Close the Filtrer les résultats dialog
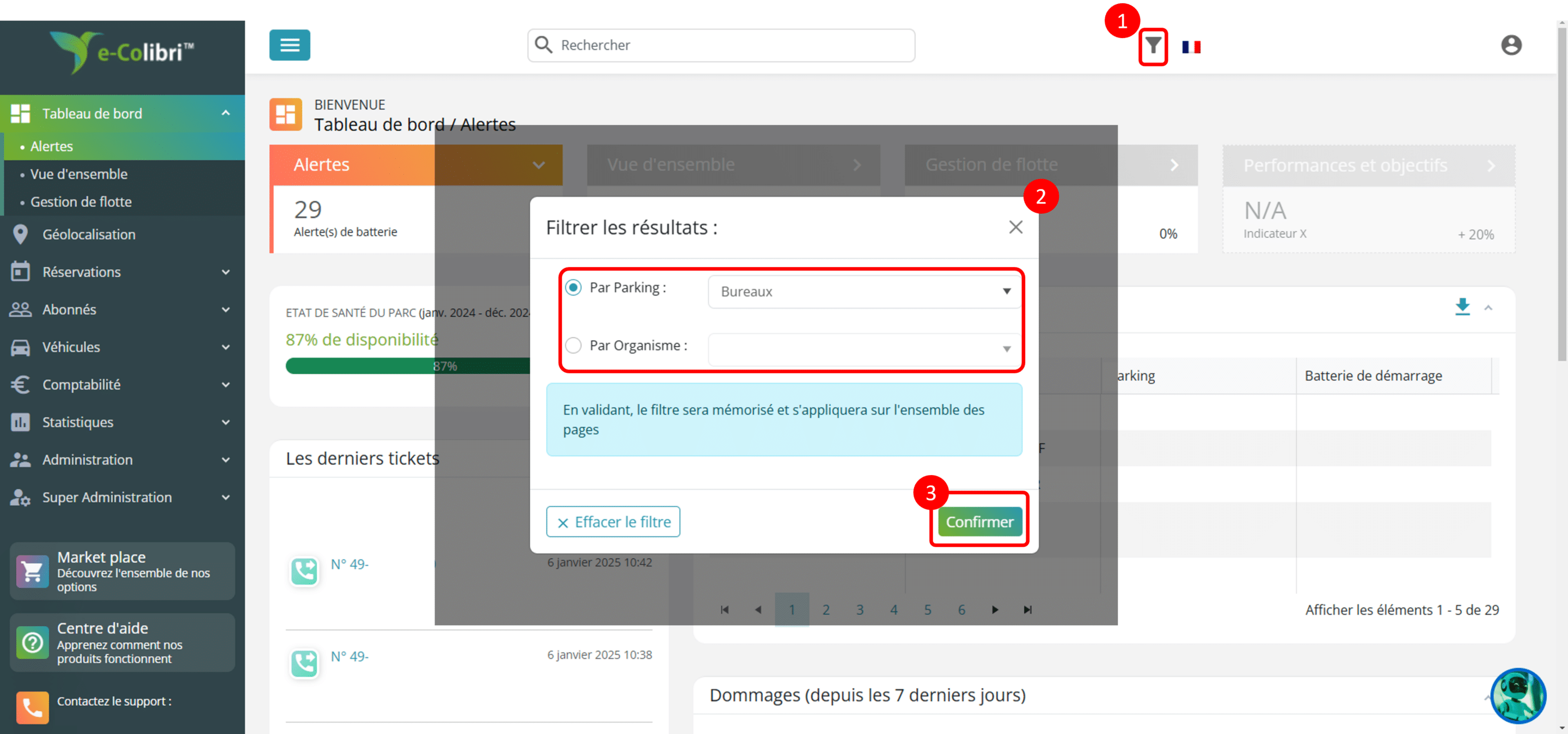This screenshot has height=734, width=1568. (x=1015, y=227)
